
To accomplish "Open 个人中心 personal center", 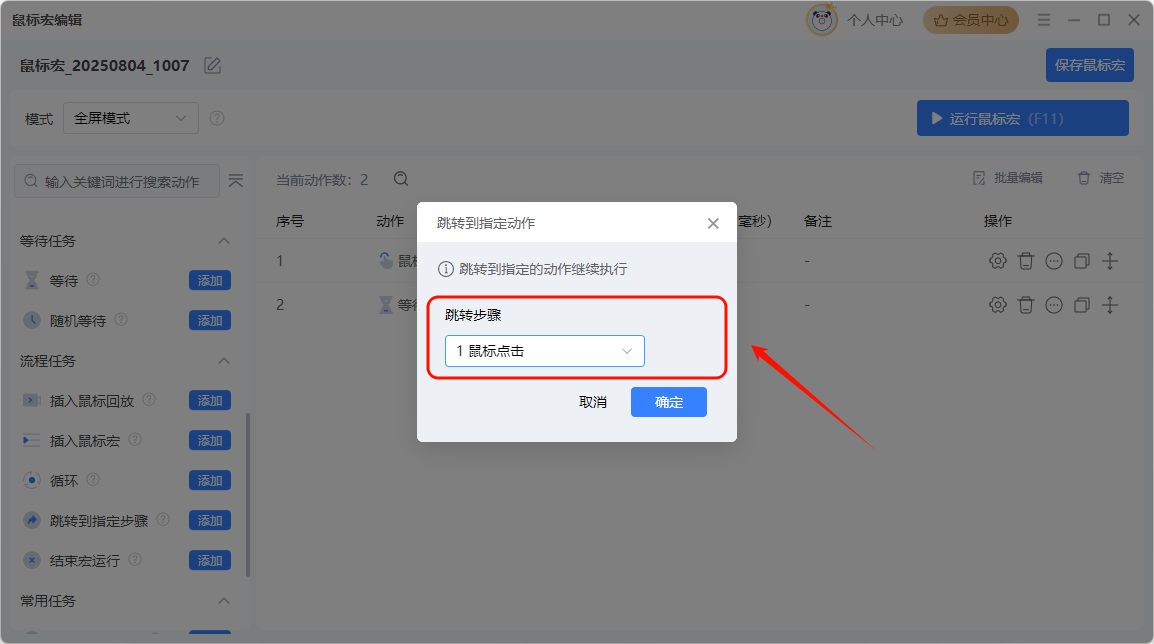I will click(874, 21).
